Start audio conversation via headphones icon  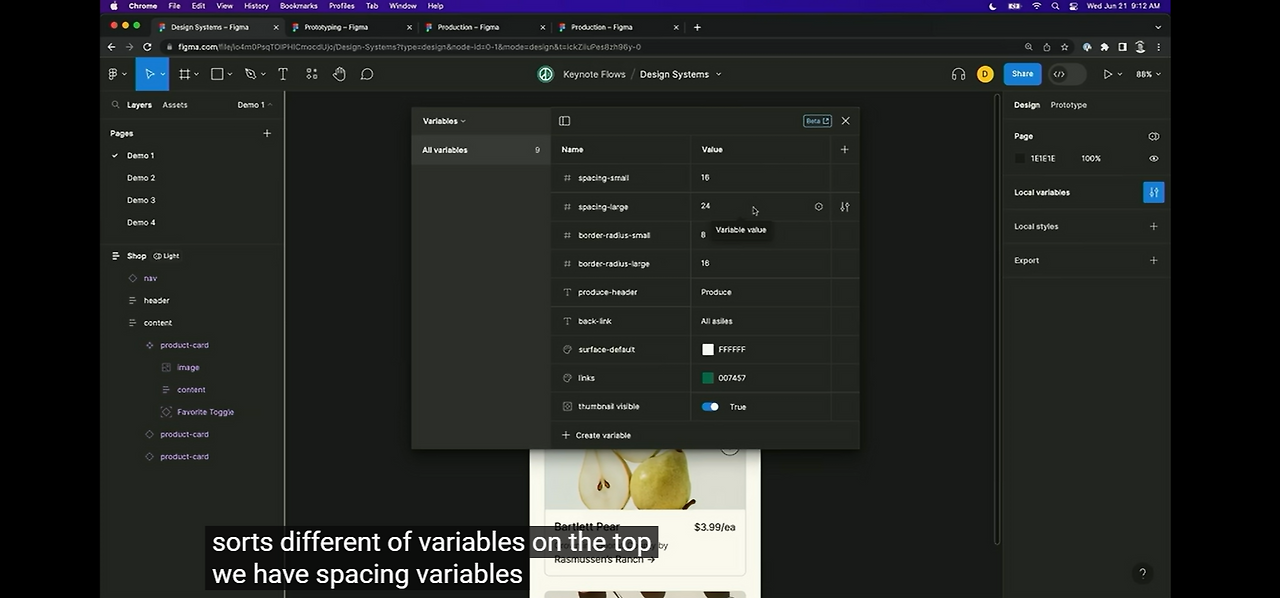pos(958,74)
